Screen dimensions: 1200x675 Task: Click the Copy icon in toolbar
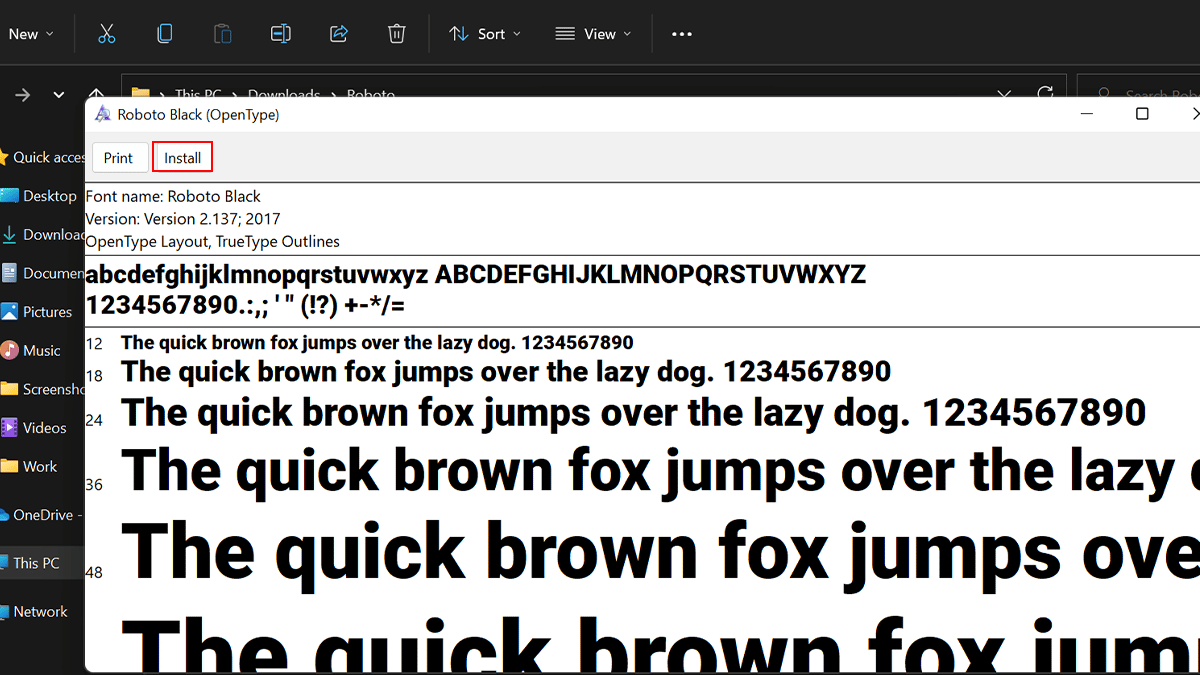pos(165,34)
